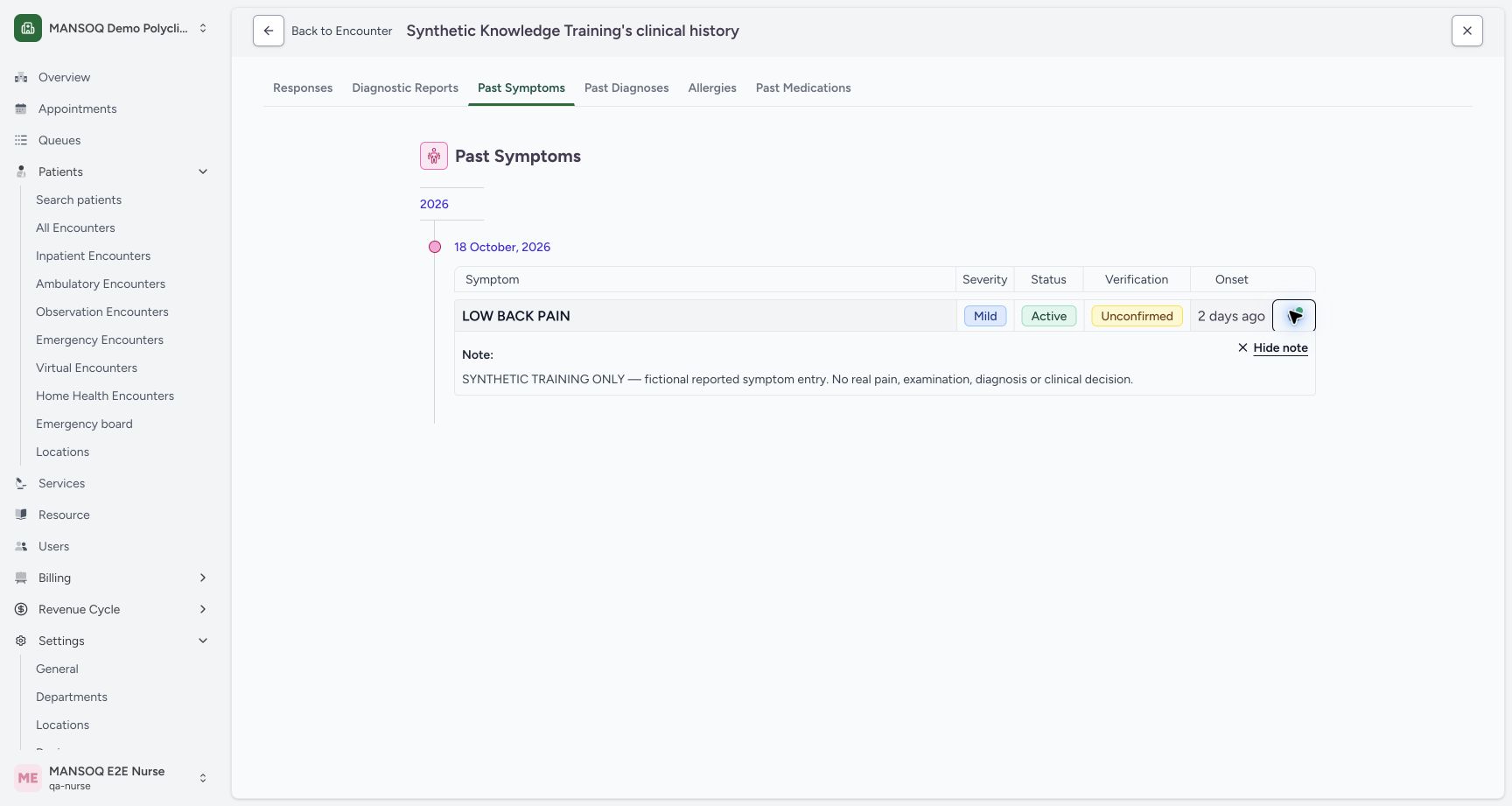Click the Users sidebar icon
The image size is (1512, 806).
pyautogui.click(x=21, y=546)
